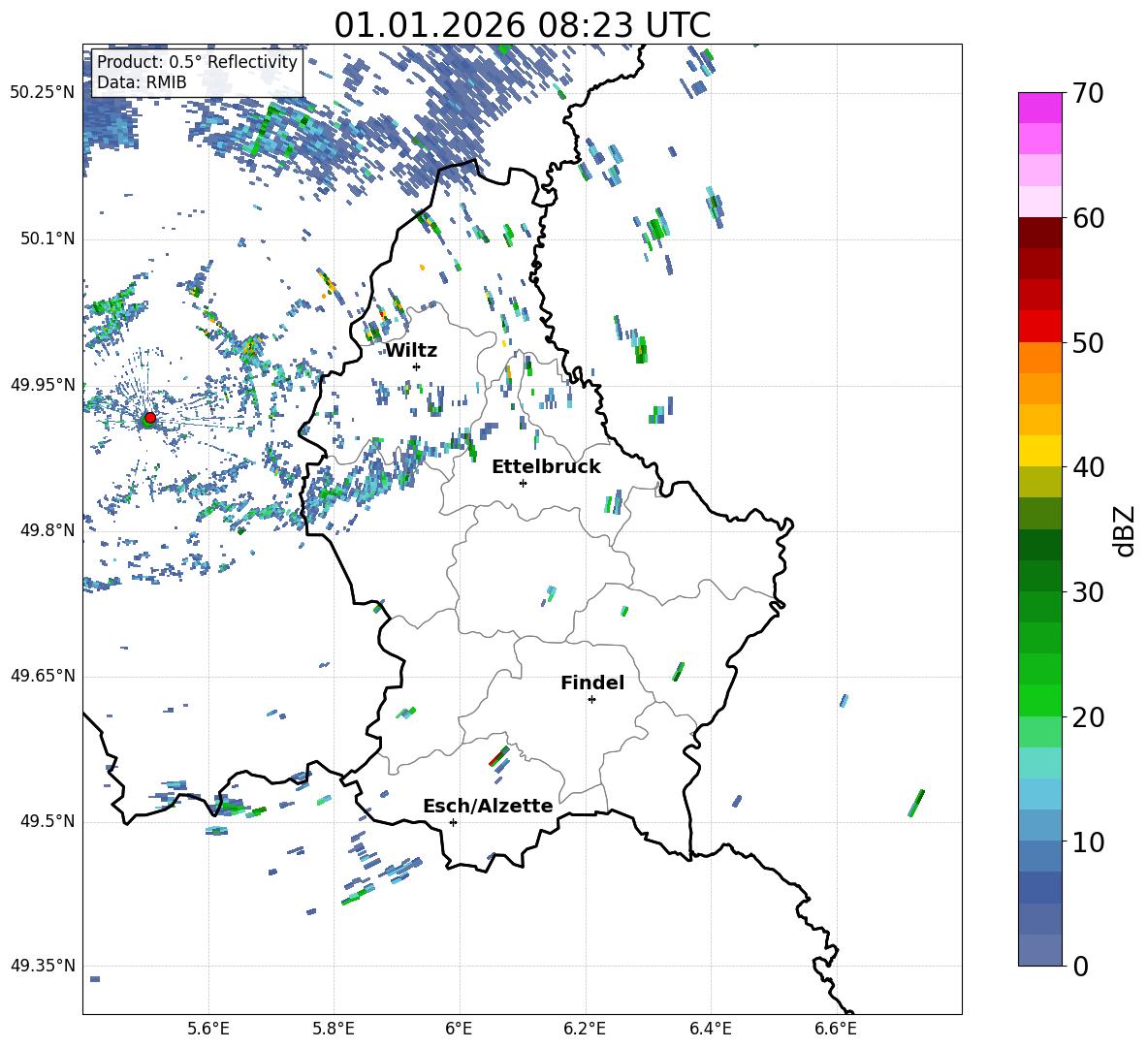Pick the magenta segment at colorbar top
This screenshot has width=1148, height=1048.
point(1039,108)
